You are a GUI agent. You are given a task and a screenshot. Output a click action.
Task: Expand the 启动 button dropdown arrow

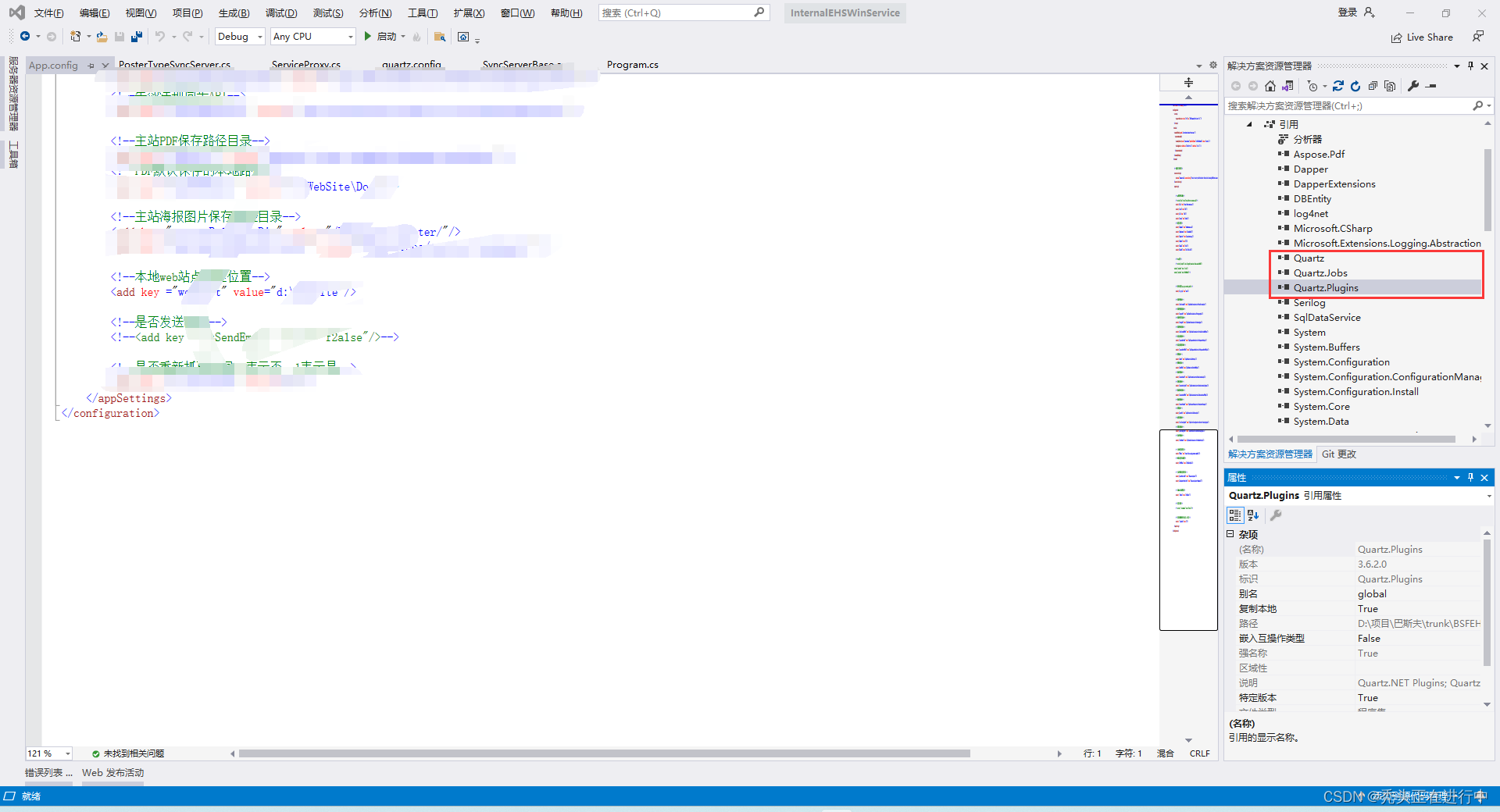[x=403, y=37]
